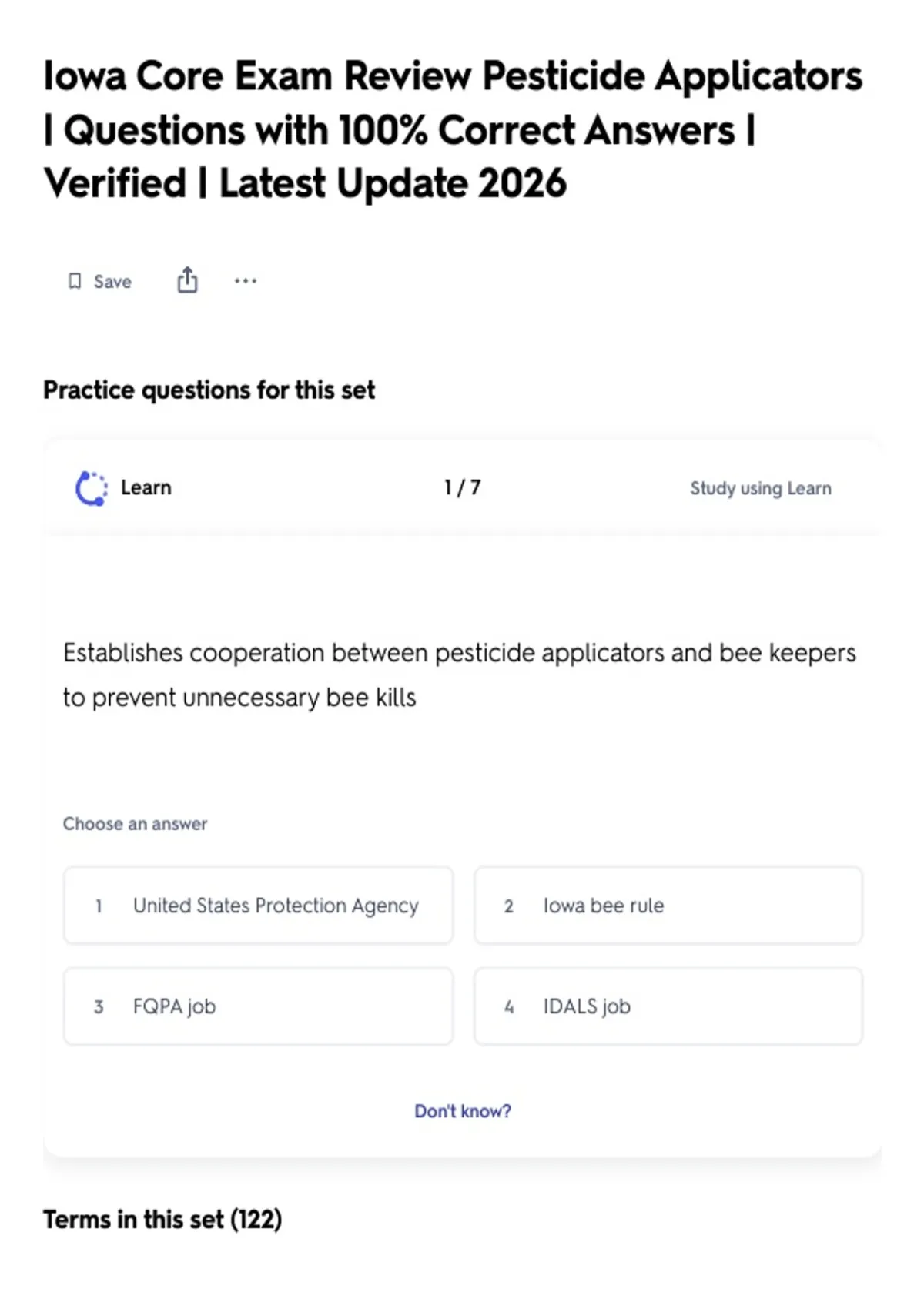Click the Save bookmark icon
Screen dimensions: 924x1309
75,281
